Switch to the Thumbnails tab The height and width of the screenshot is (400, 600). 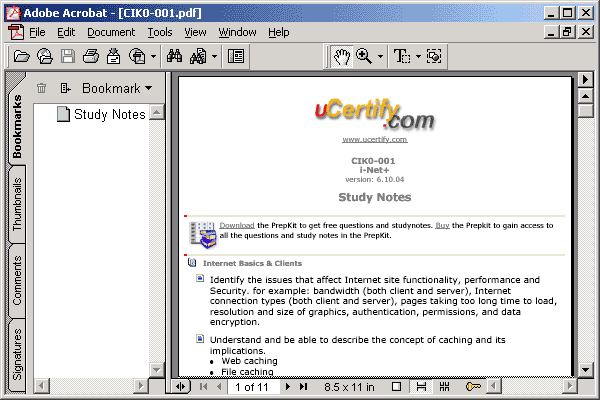tap(17, 204)
